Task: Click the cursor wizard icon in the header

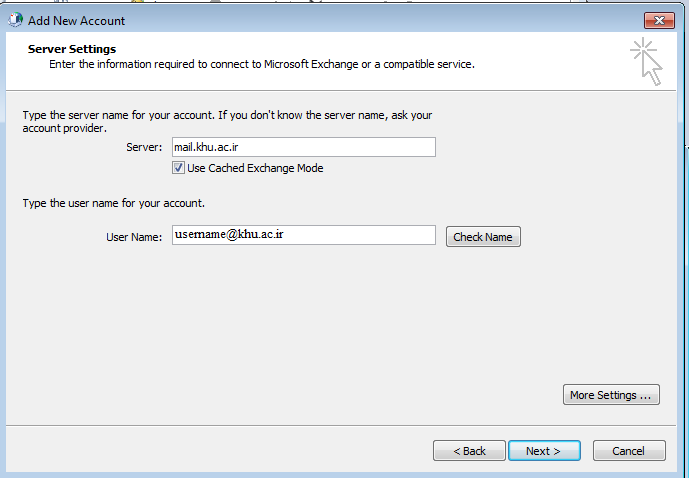Action: click(647, 61)
